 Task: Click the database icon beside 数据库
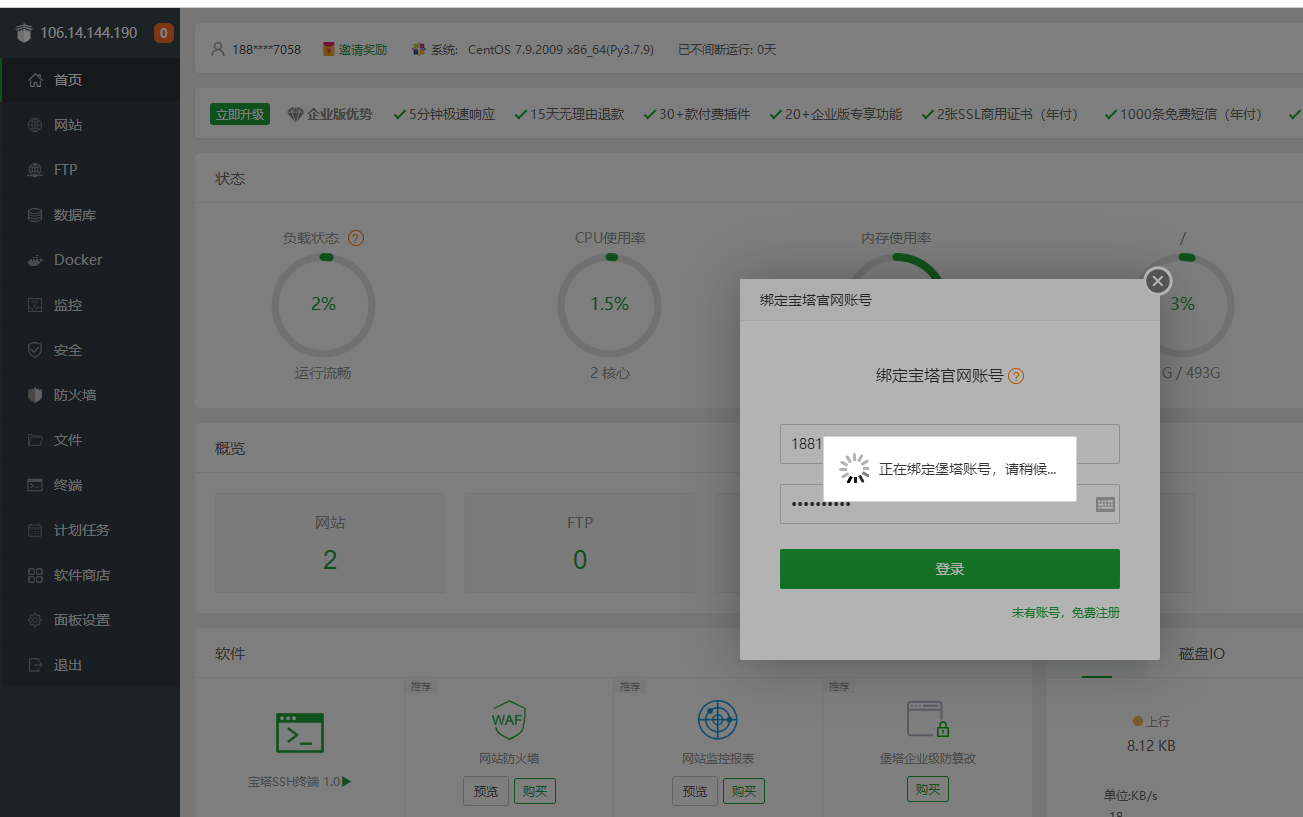coord(35,215)
